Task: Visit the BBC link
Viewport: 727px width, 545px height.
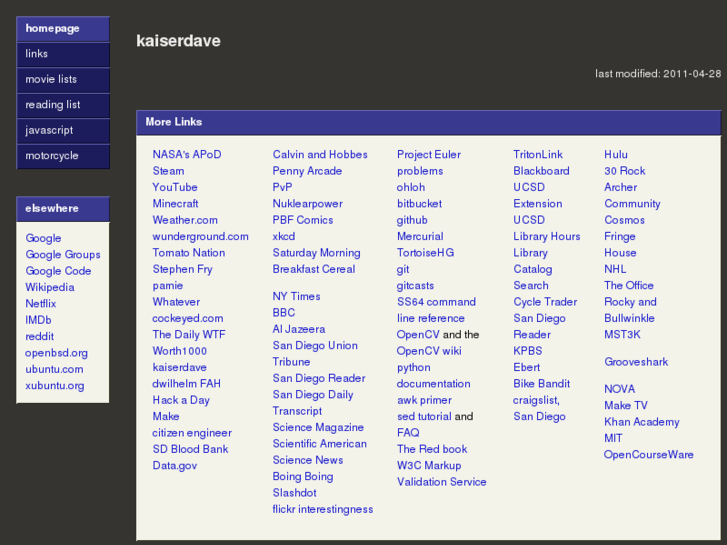Action: [x=284, y=313]
